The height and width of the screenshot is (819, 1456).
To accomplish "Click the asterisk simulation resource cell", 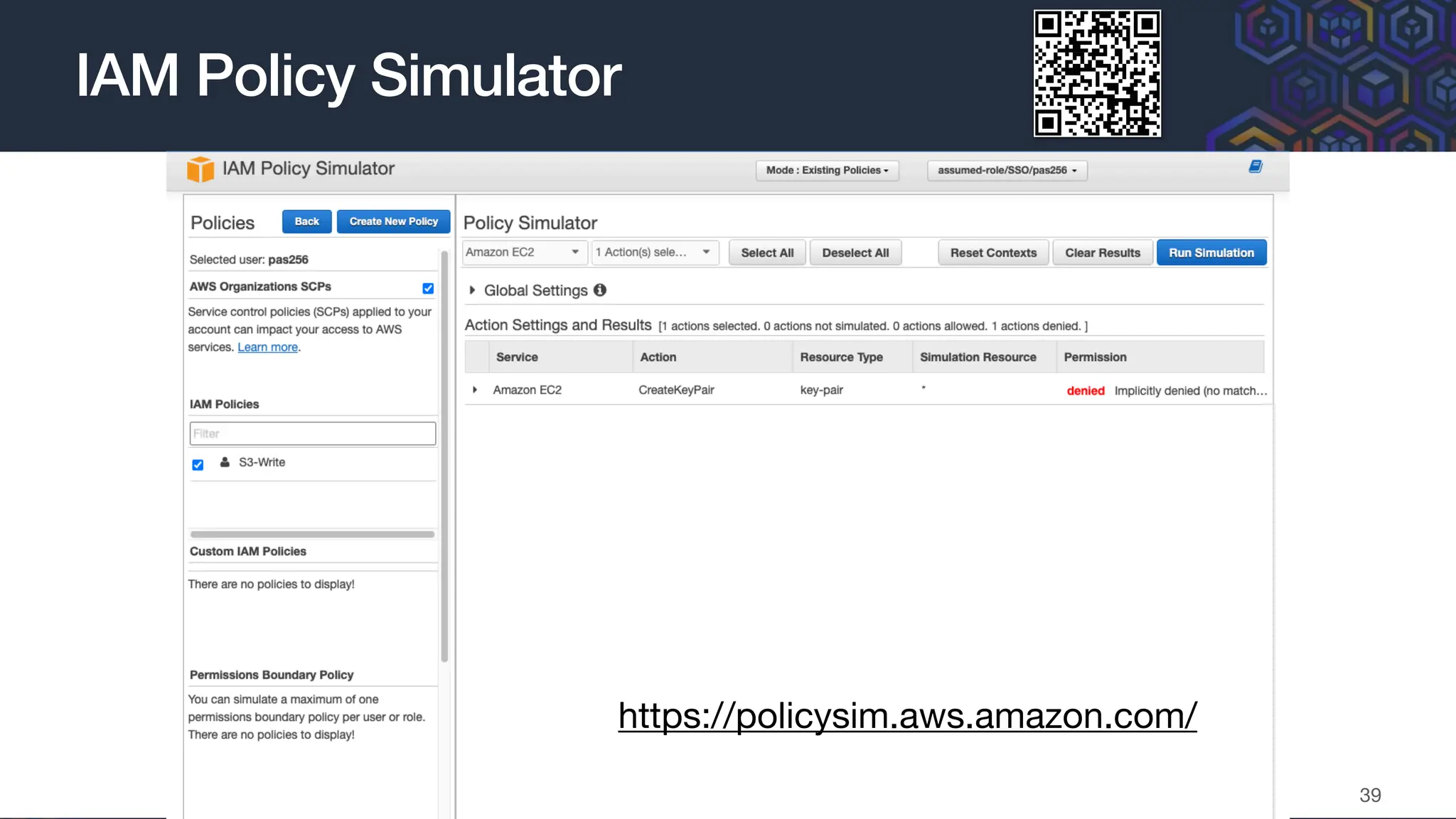I will pos(924,388).
